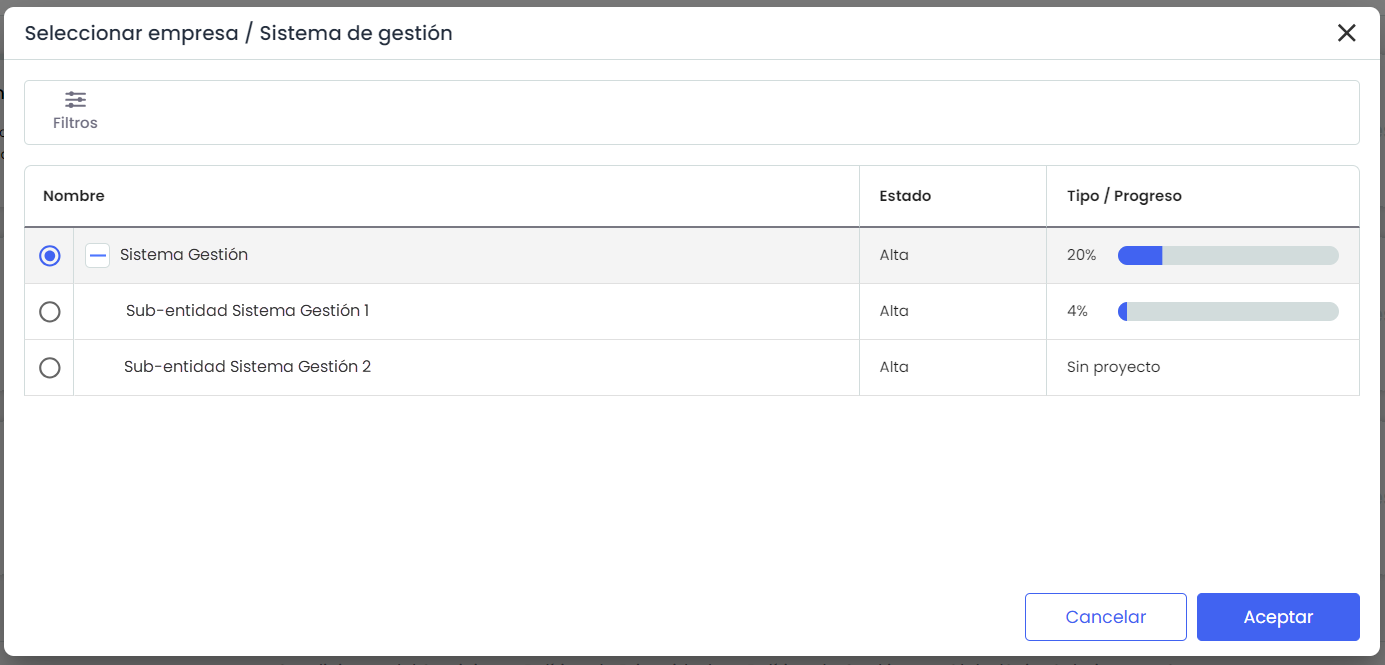The height and width of the screenshot is (665, 1385).
Task: Click the 20% progress bar
Action: [1227, 256]
